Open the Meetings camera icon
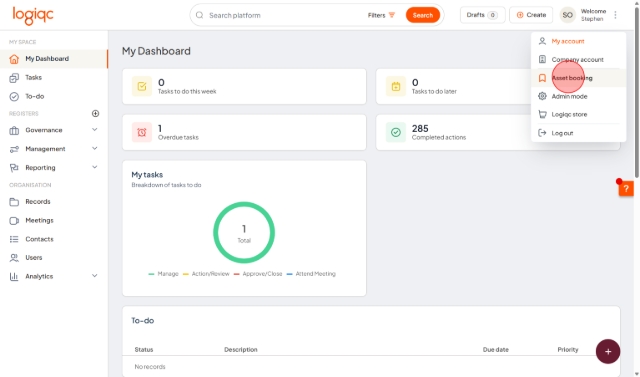 click(x=14, y=220)
